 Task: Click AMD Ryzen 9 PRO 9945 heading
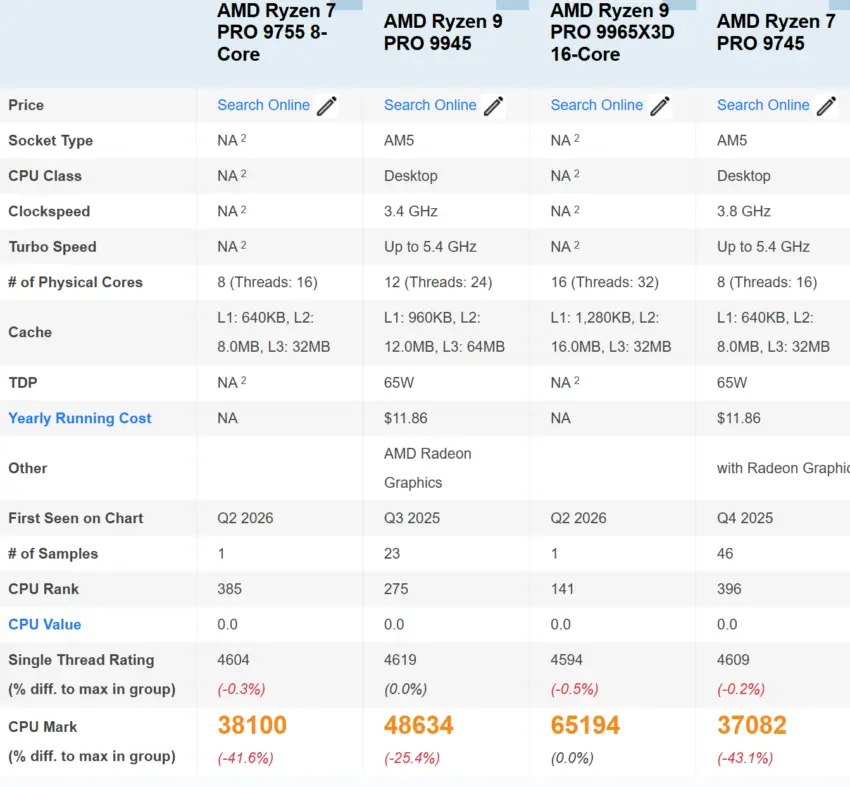tap(443, 33)
